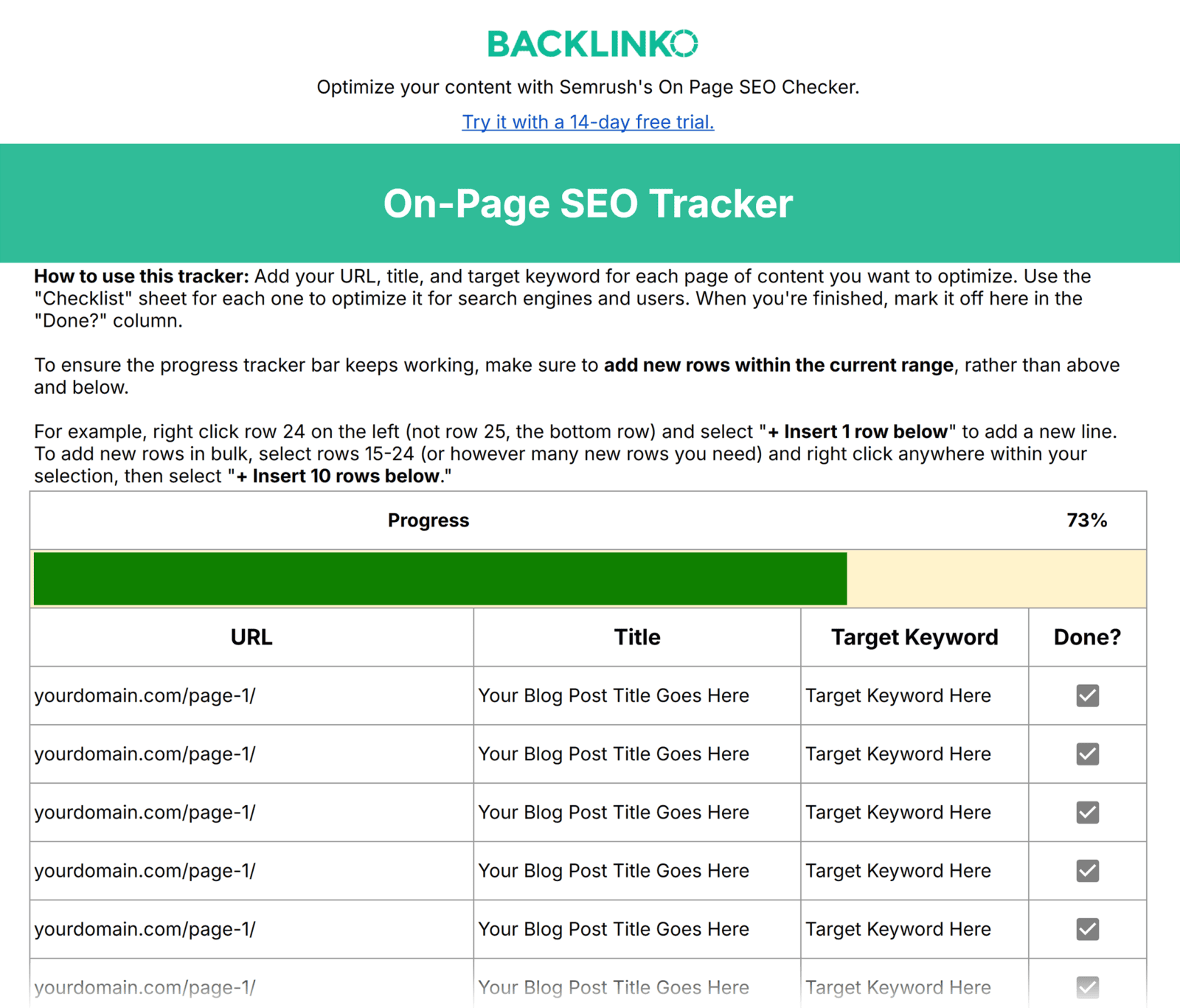Click the Progress header cell
The image size is (1180, 1008).
[x=428, y=520]
